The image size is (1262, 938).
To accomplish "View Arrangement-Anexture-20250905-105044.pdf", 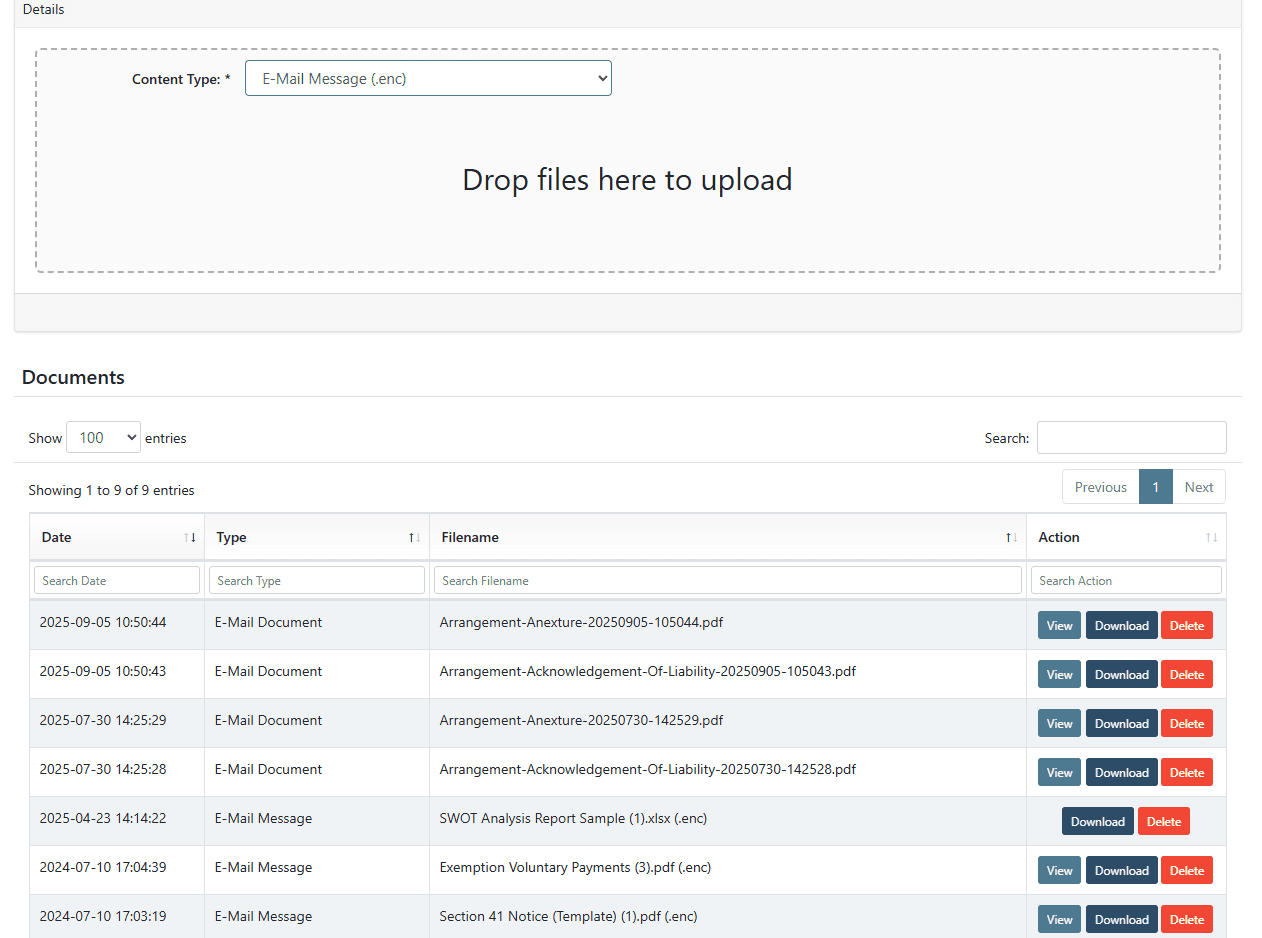I will [1059, 625].
